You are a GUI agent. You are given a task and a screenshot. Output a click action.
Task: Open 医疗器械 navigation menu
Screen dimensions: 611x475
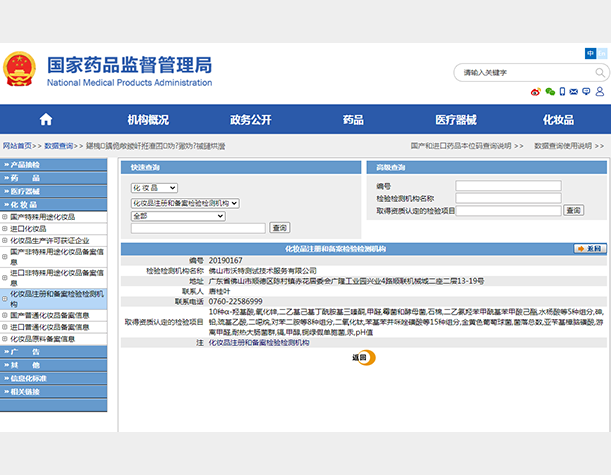(456, 120)
